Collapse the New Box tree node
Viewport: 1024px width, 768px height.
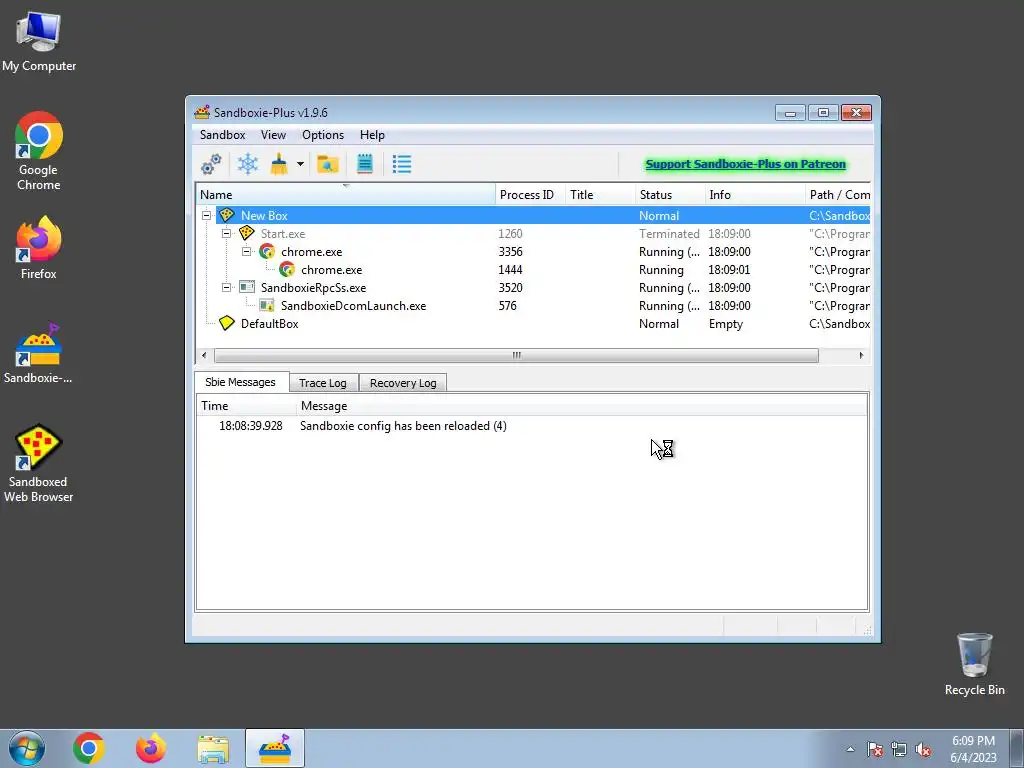(x=206, y=215)
